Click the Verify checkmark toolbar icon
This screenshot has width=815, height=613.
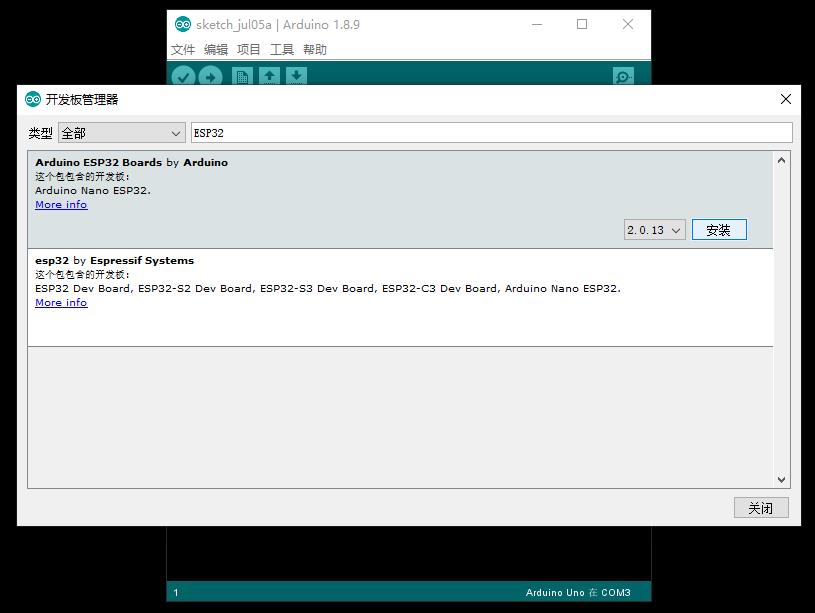(x=183, y=77)
